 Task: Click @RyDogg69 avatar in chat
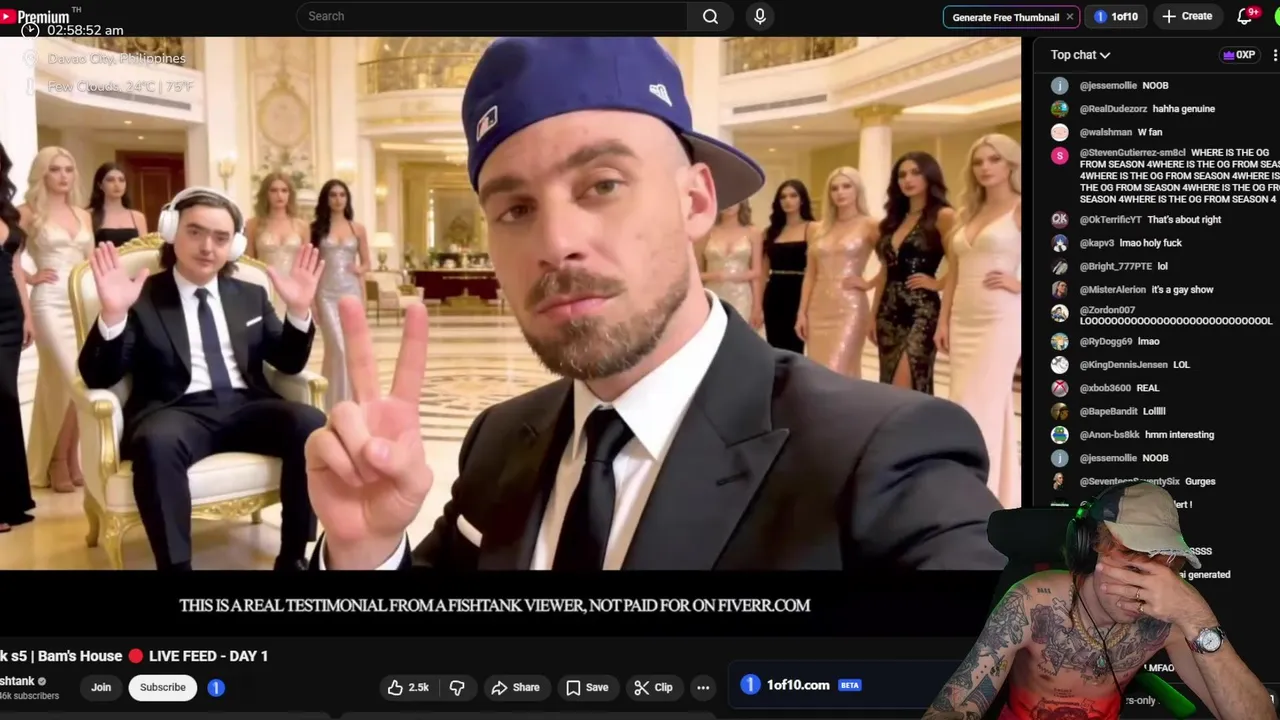1059,341
